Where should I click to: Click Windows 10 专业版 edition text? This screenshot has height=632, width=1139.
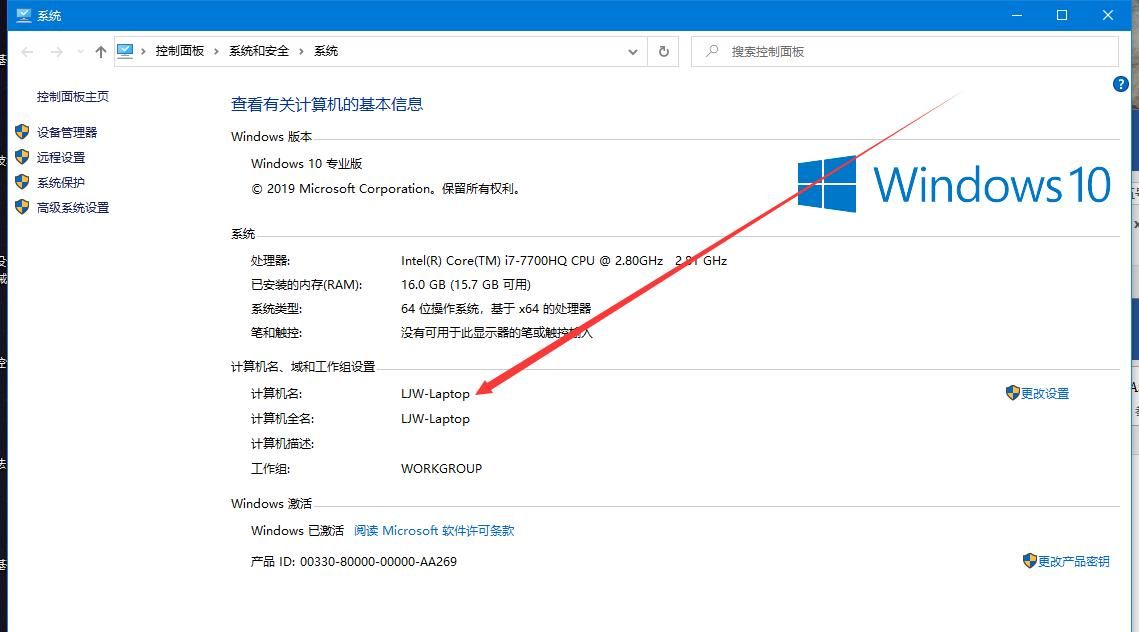click(307, 163)
